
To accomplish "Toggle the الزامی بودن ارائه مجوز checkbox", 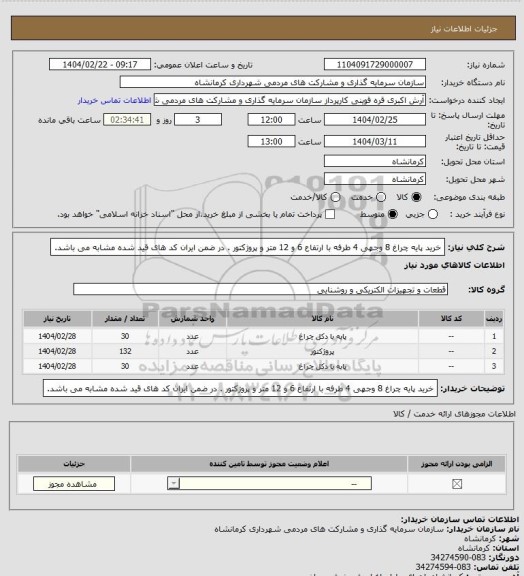I will (x=457, y=484).
